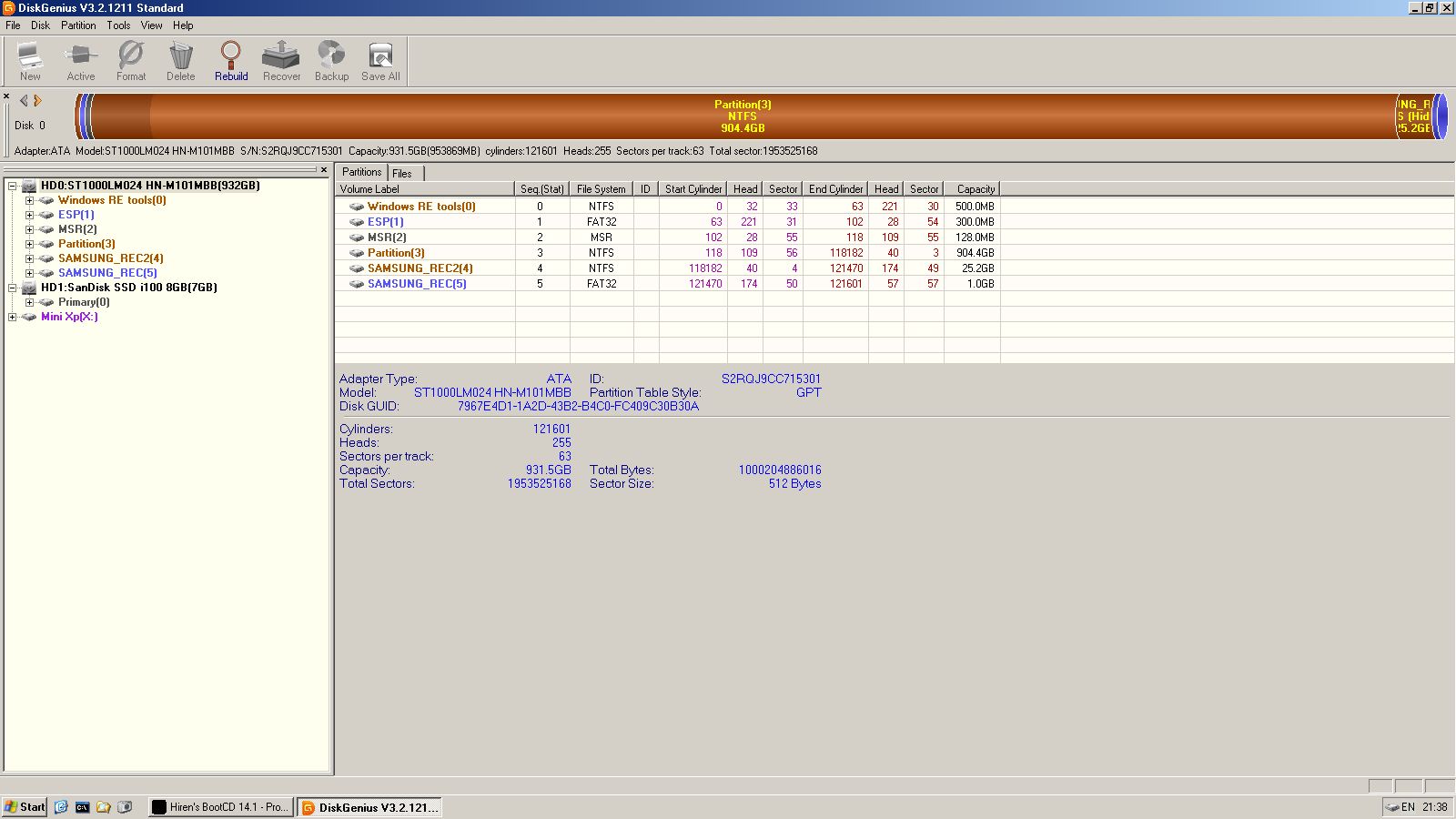Select Primary(0) in the disk tree
This screenshot has height=819, width=1456.
coord(84,302)
